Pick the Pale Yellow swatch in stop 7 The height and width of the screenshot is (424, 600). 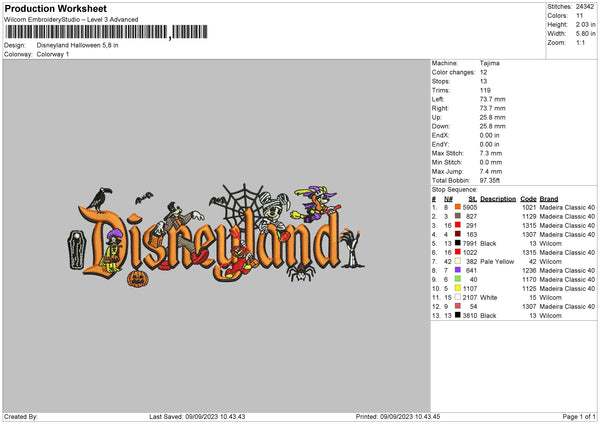[x=458, y=261]
